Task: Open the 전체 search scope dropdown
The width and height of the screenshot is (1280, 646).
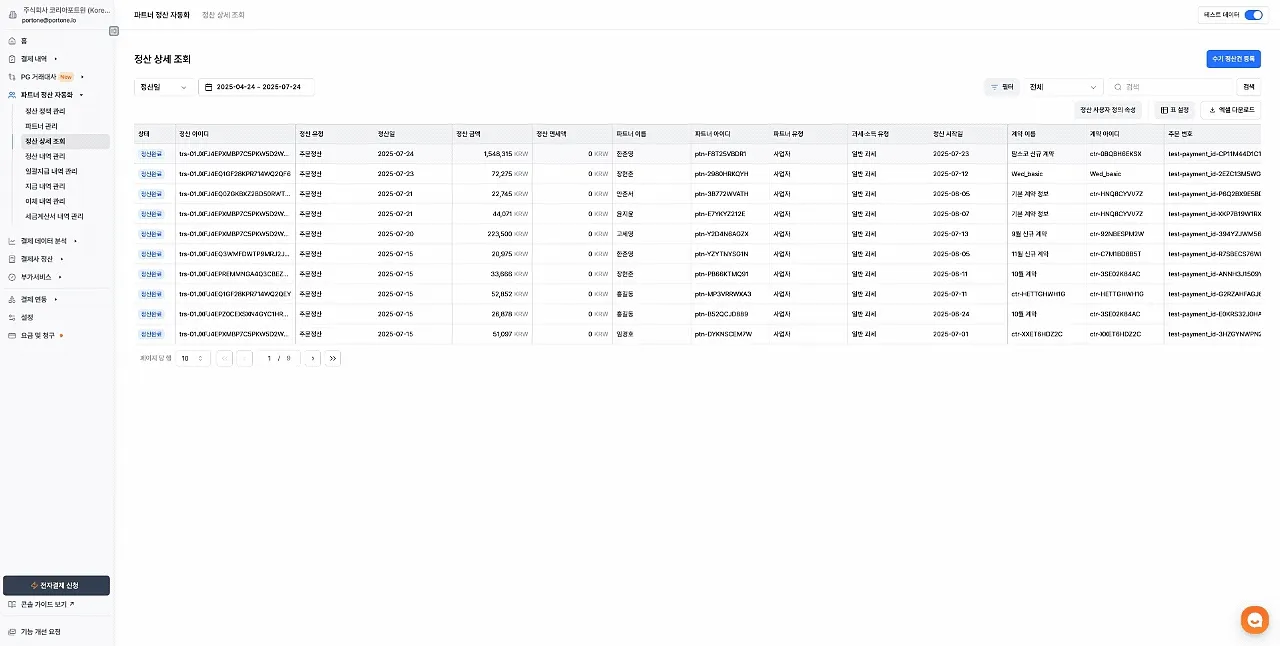Action: [x=1063, y=87]
